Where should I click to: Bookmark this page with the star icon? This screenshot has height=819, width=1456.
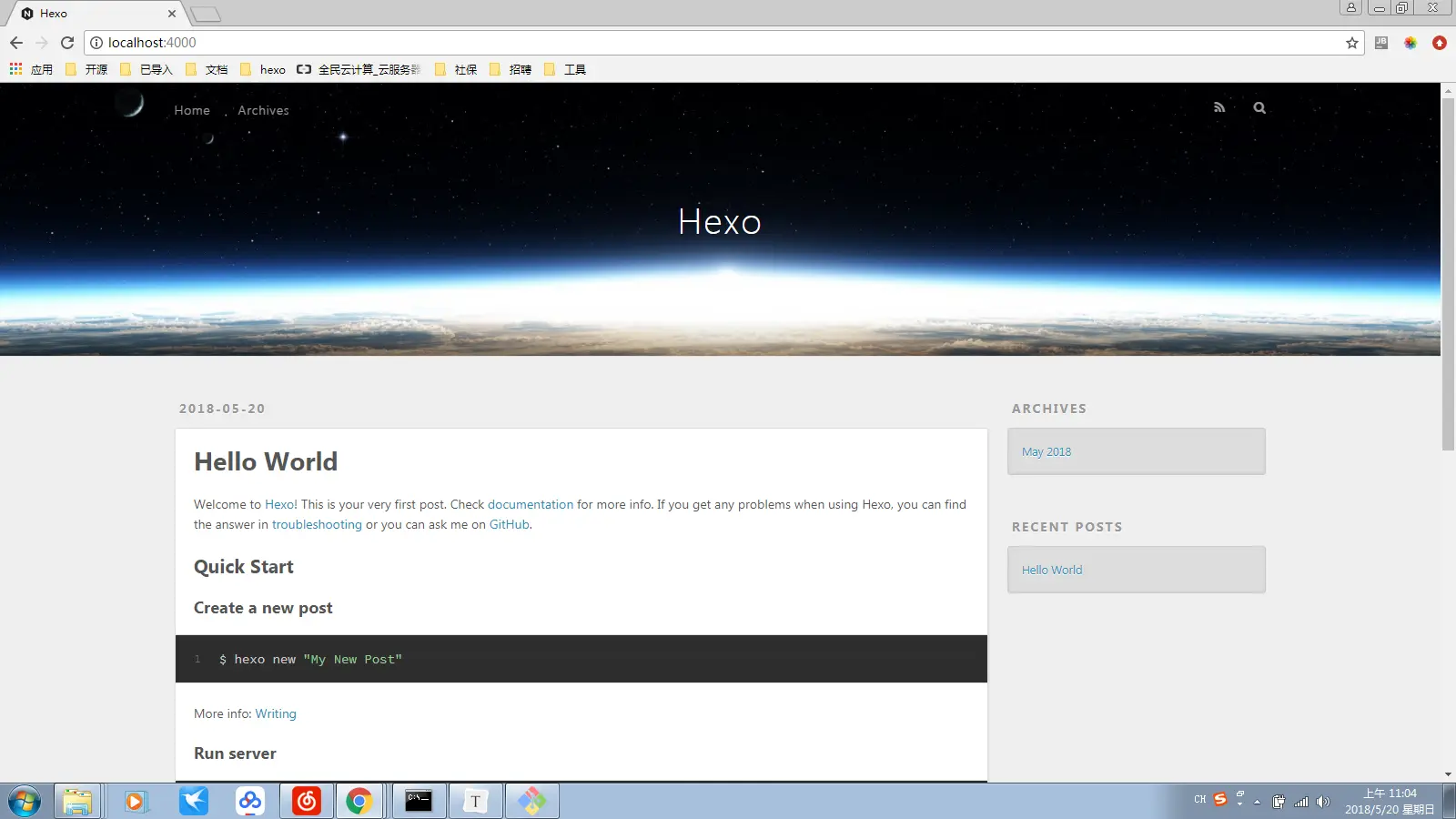[1352, 43]
